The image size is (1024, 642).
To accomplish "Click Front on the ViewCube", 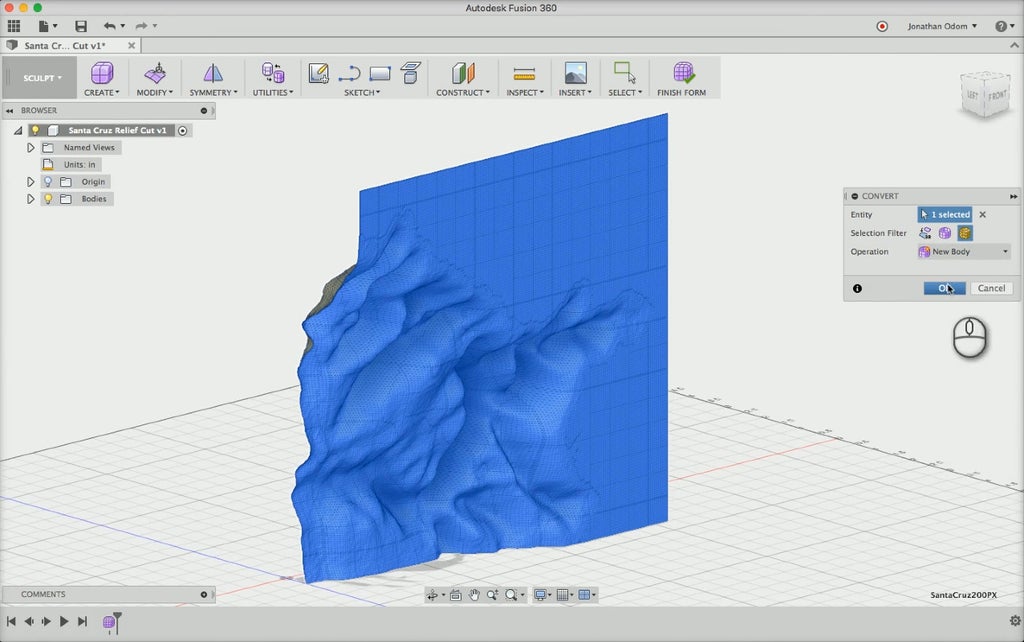I will 997,95.
